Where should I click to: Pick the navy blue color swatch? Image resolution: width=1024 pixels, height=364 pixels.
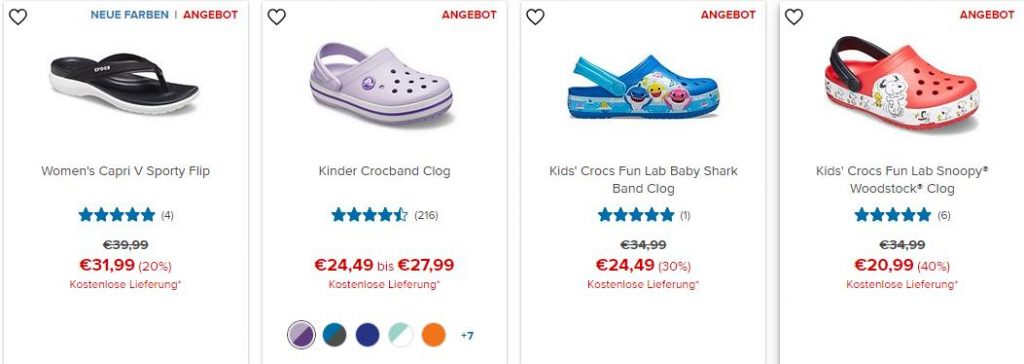pyautogui.click(x=368, y=335)
